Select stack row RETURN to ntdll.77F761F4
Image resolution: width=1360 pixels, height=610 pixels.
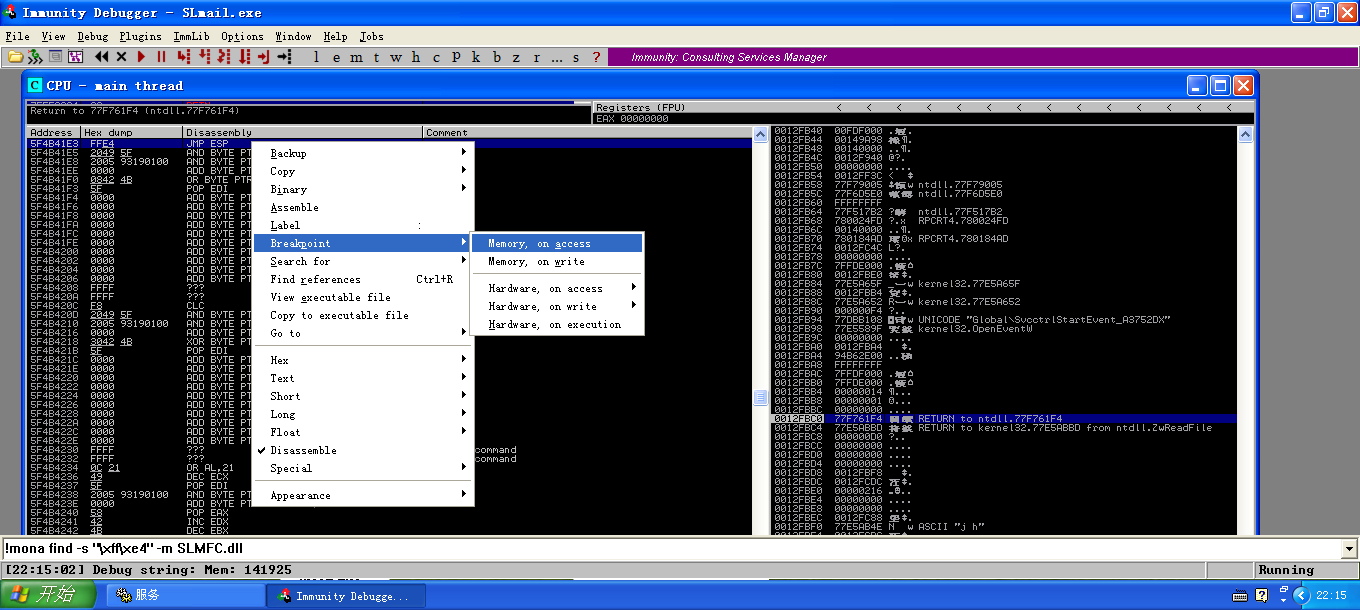[1004, 418]
